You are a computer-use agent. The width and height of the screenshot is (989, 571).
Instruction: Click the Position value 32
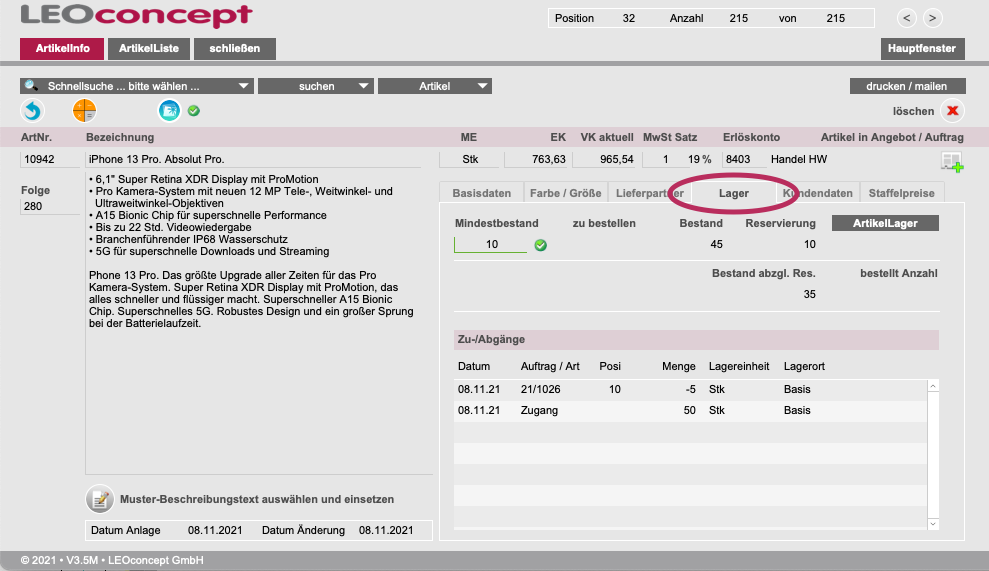(x=628, y=18)
